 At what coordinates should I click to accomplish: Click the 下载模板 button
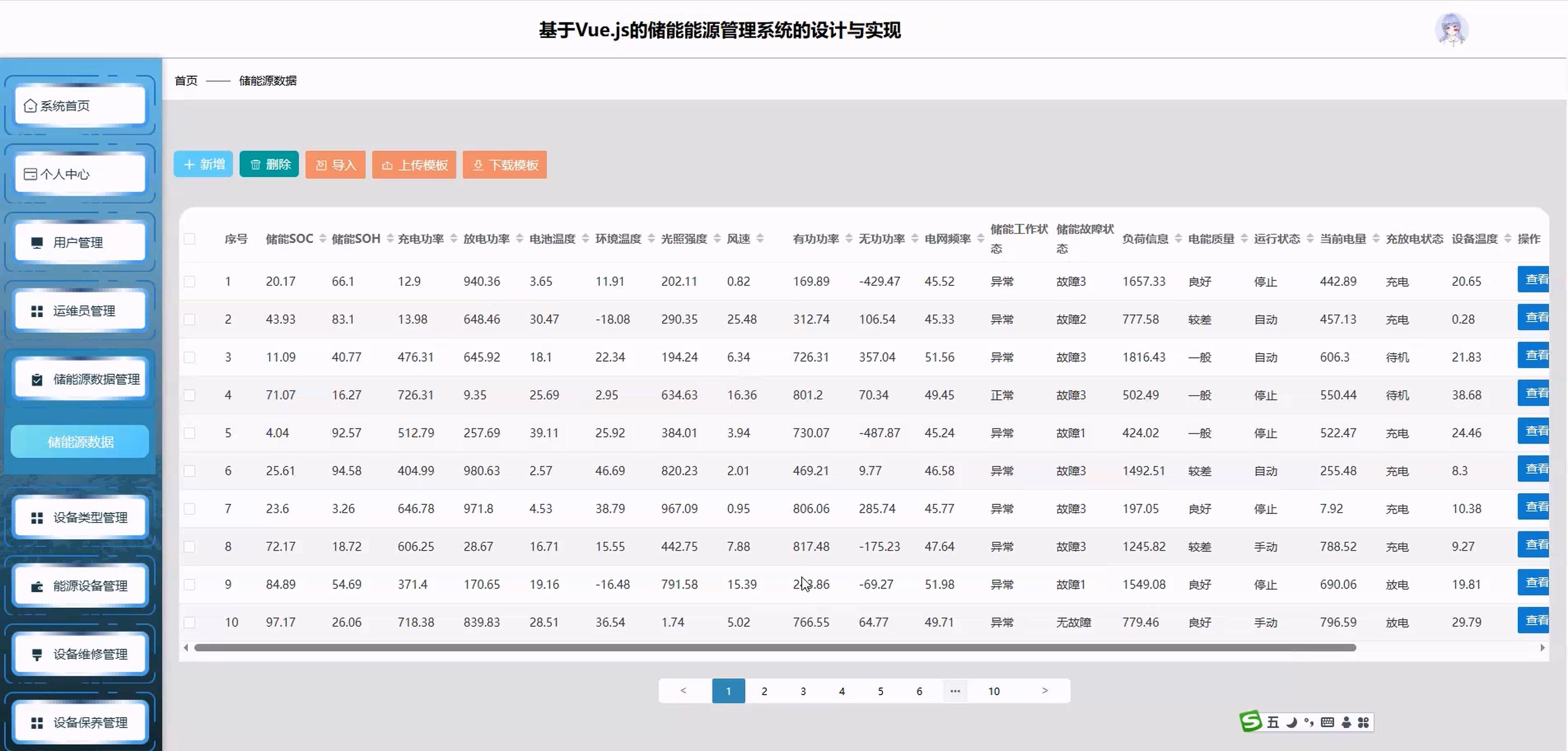click(x=505, y=165)
